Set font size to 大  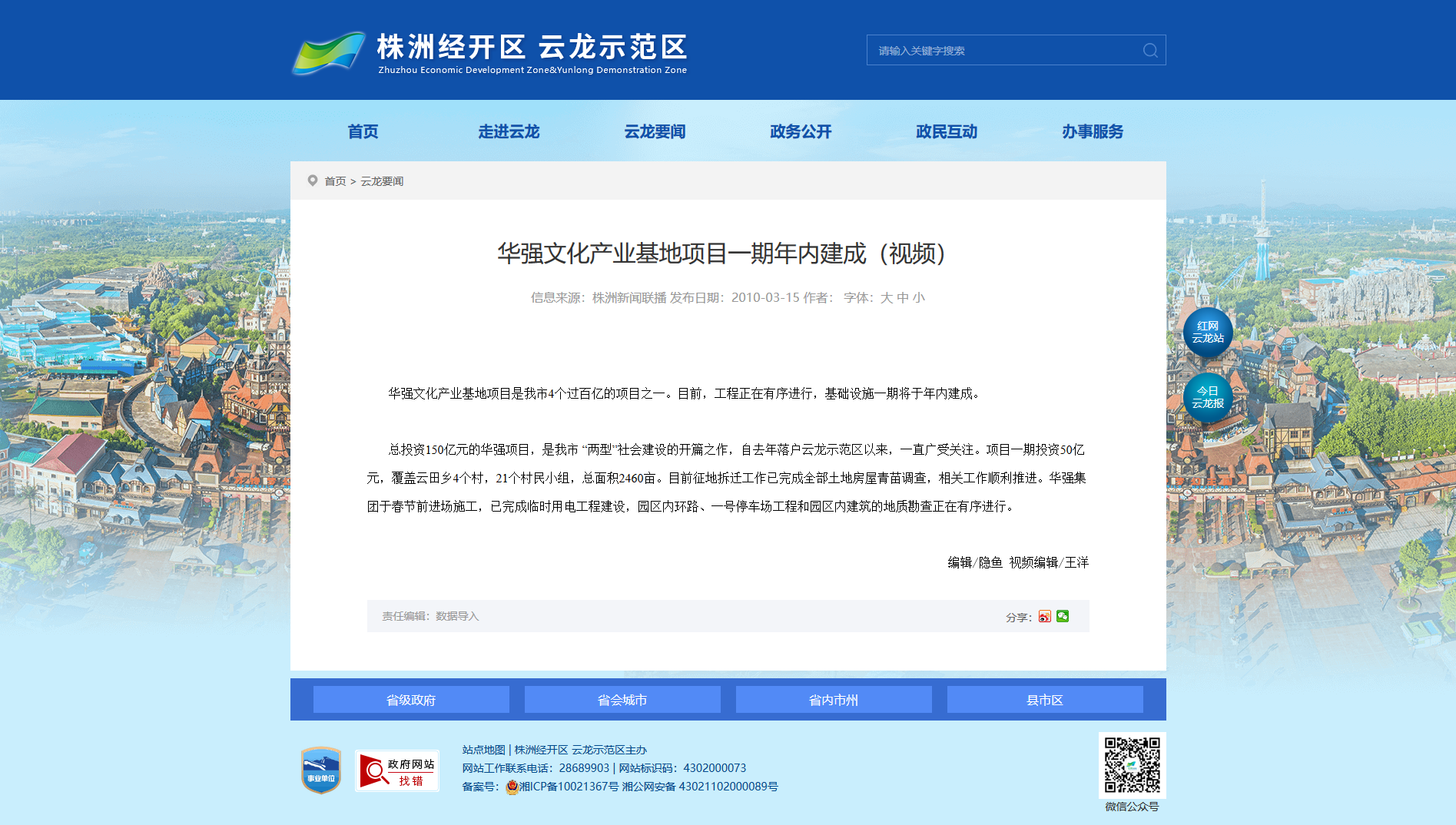point(886,298)
